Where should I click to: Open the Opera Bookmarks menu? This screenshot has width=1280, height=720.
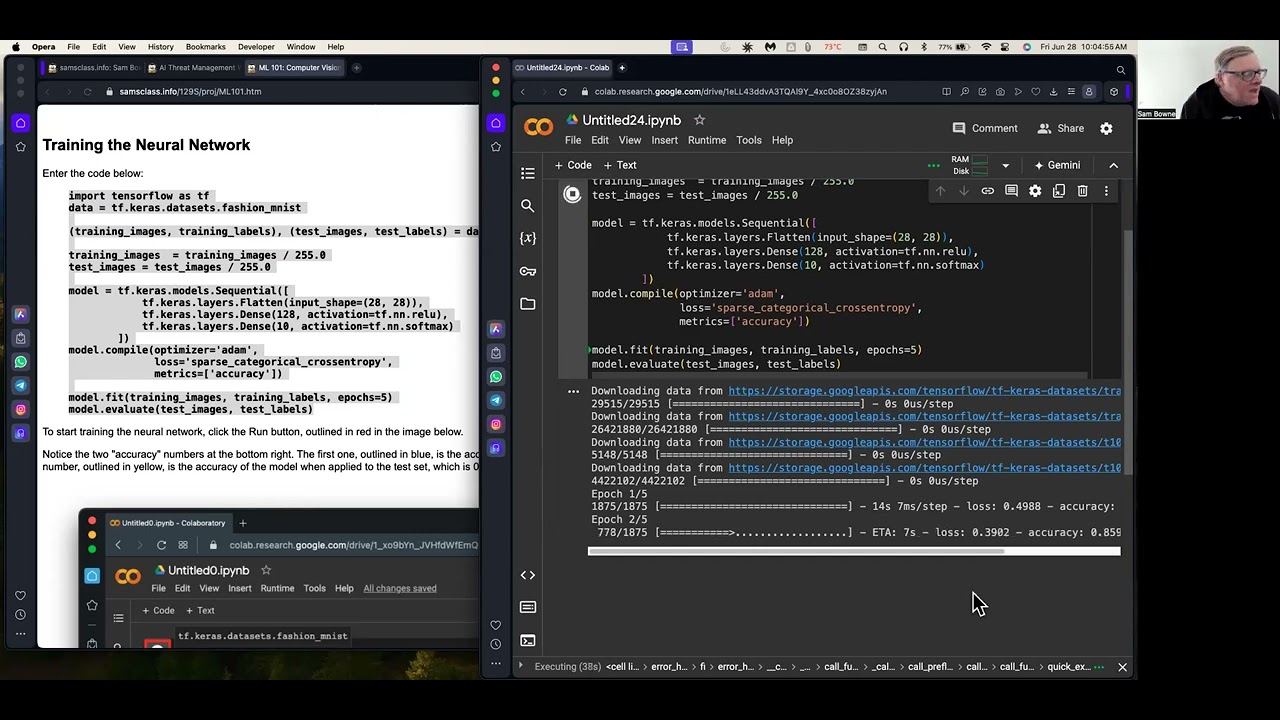(x=205, y=47)
